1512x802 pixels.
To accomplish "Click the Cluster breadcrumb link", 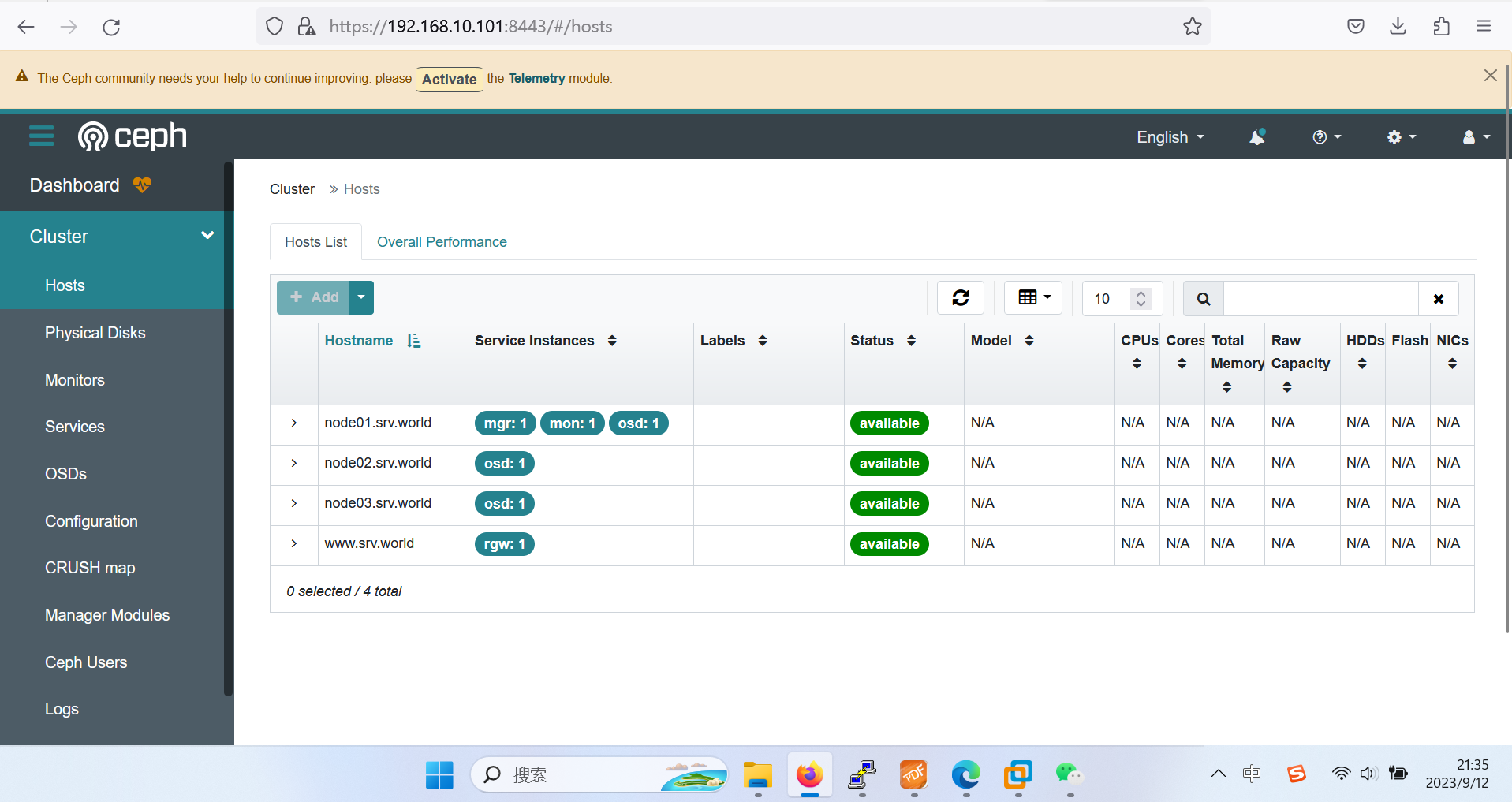I will click(292, 189).
